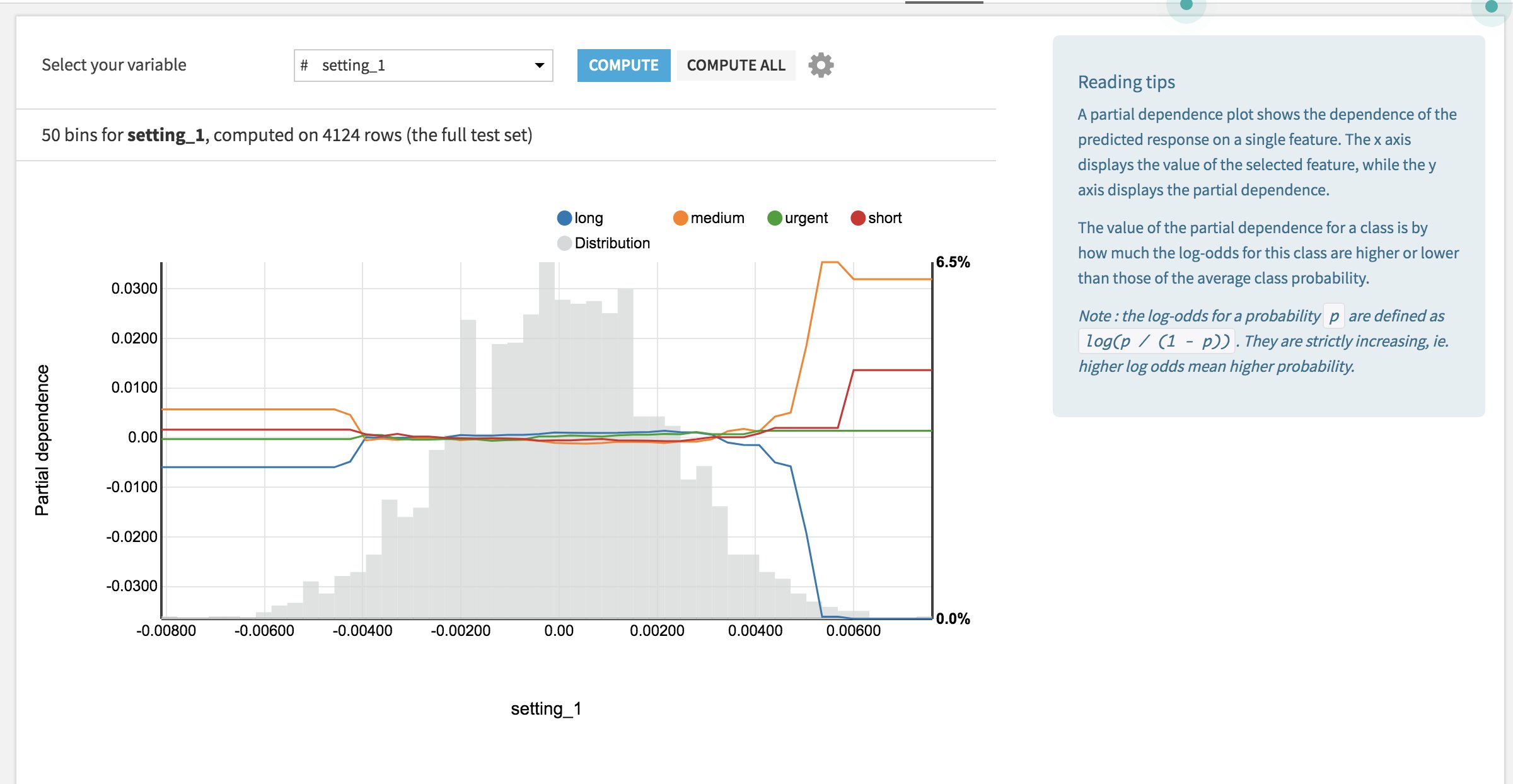Click the 'Reading tips' heading
This screenshot has width=1513, height=784.
1126,82
